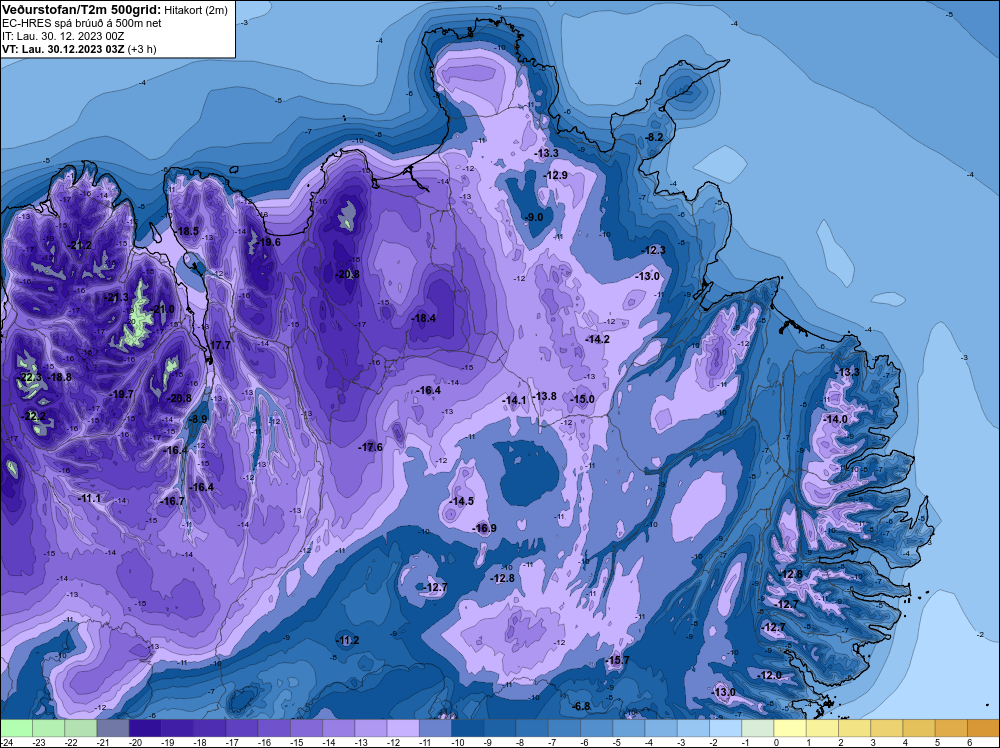Pick the -16 legend color swatch
Image resolution: width=1000 pixels, height=748 pixels.
click(274, 728)
